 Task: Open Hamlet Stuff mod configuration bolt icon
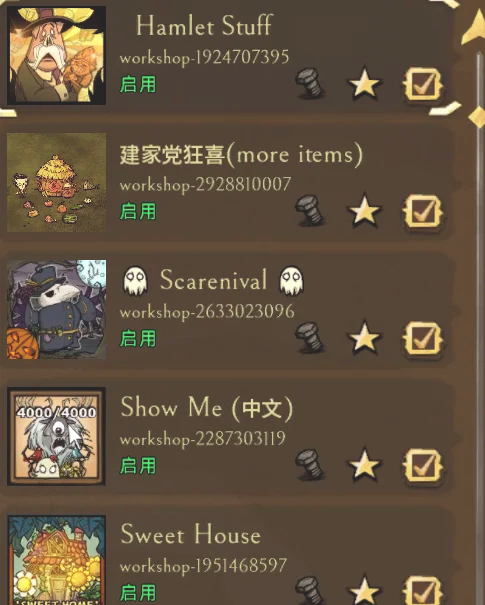[309, 83]
